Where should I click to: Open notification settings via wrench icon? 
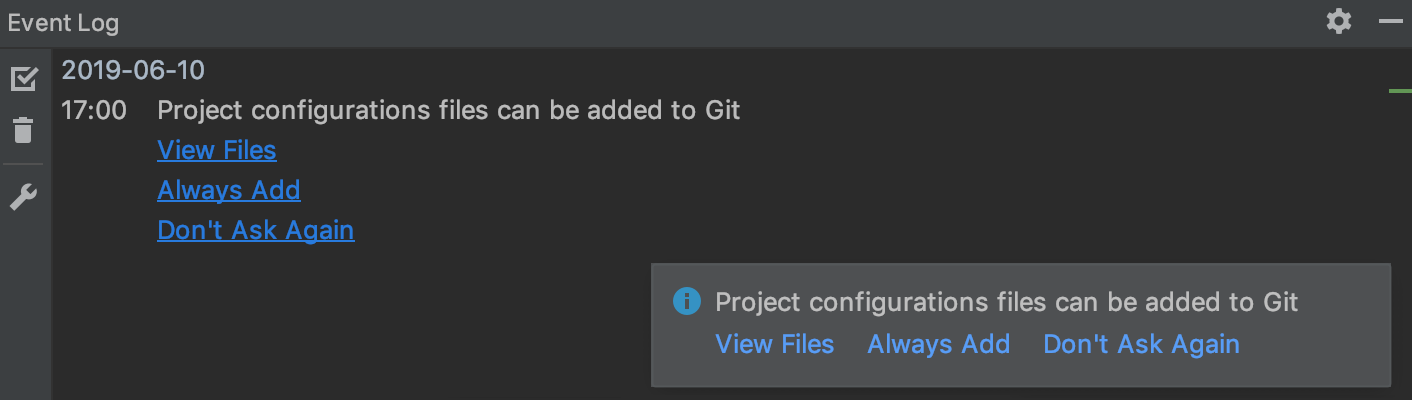[23, 197]
